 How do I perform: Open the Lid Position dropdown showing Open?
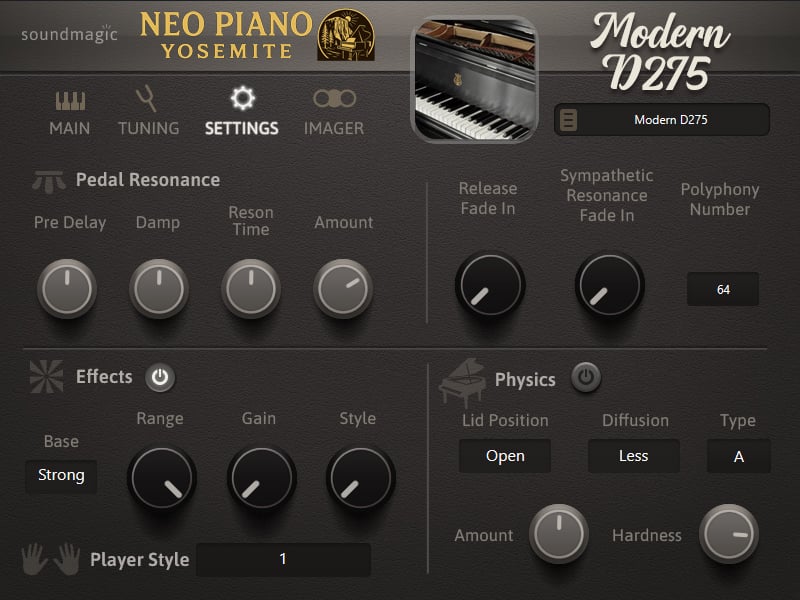[x=505, y=456]
